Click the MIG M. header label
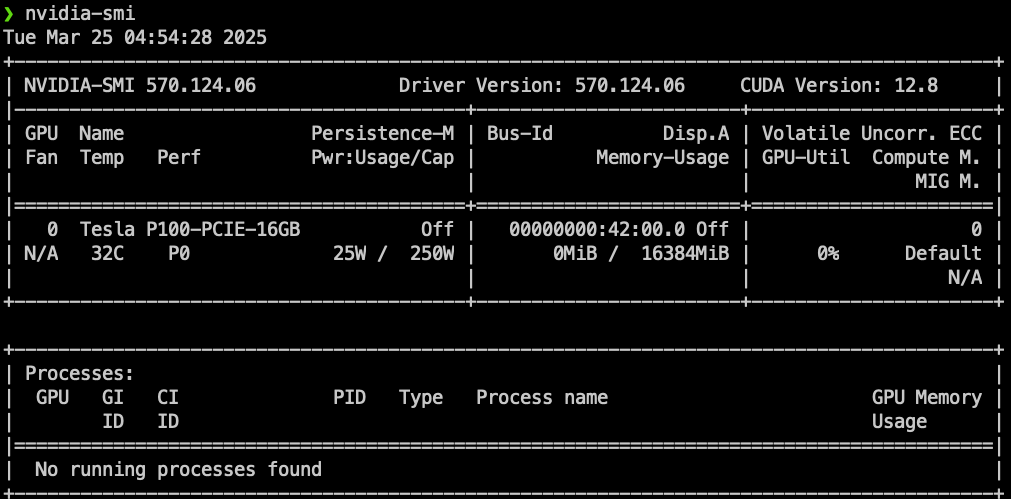The height and width of the screenshot is (499, 1011). click(x=949, y=182)
